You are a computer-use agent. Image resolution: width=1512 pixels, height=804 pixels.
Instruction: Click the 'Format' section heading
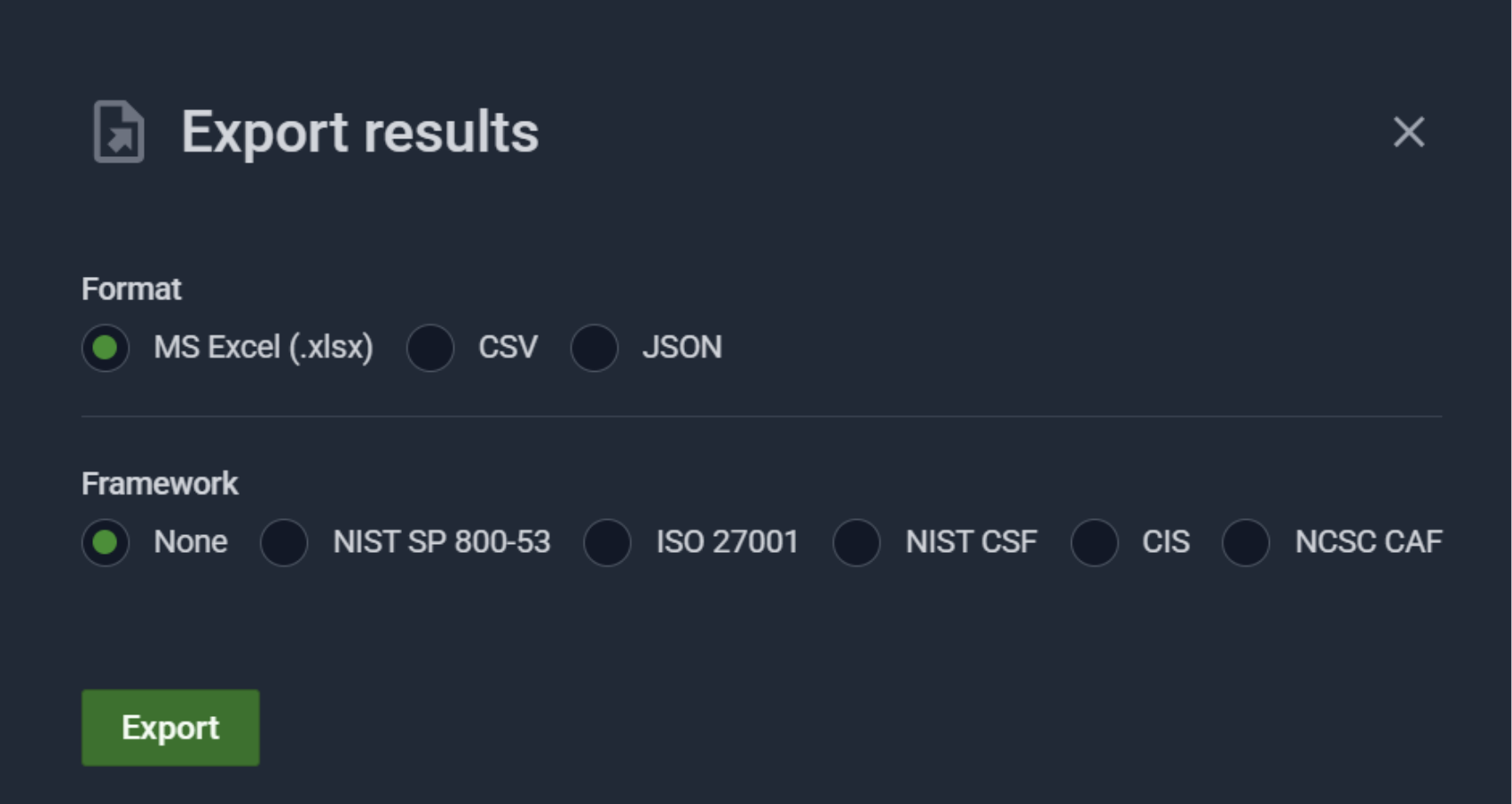pyautogui.click(x=131, y=289)
